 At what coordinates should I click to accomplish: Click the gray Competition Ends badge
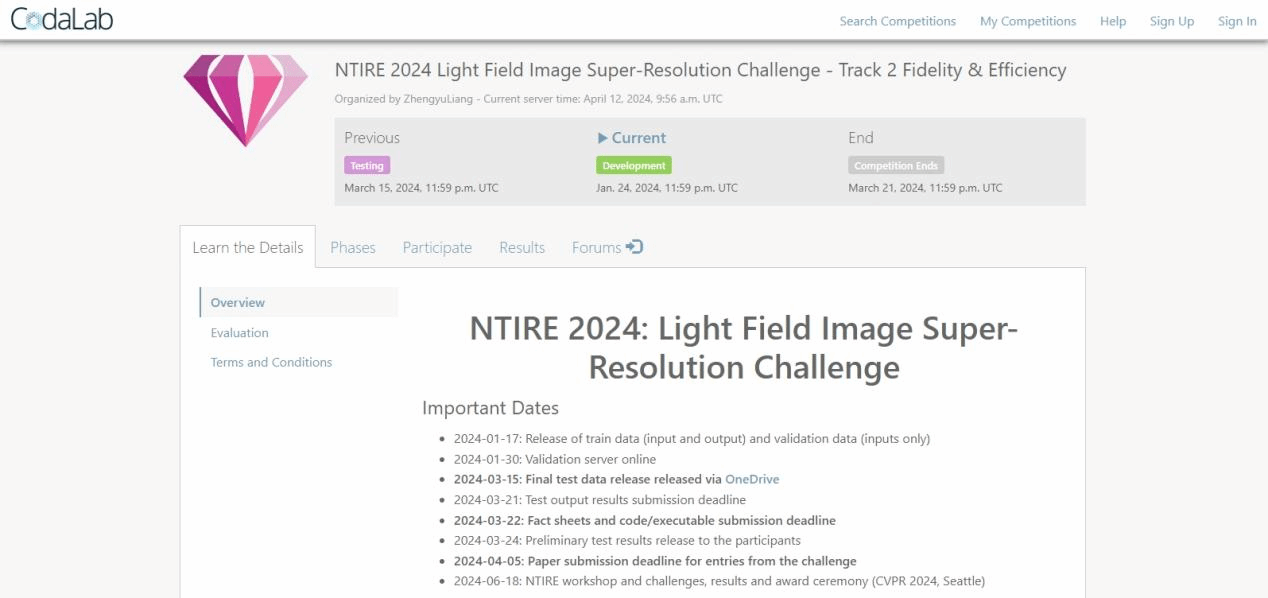[895, 166]
